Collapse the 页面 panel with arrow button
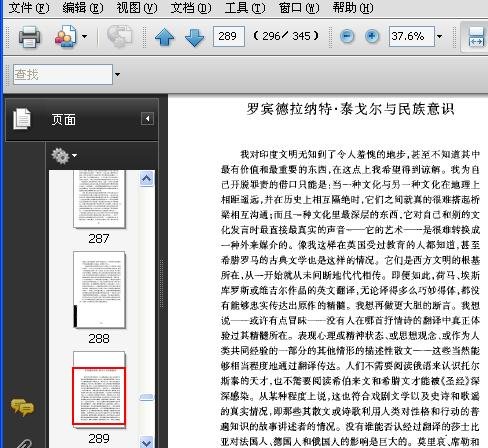 coord(147,119)
